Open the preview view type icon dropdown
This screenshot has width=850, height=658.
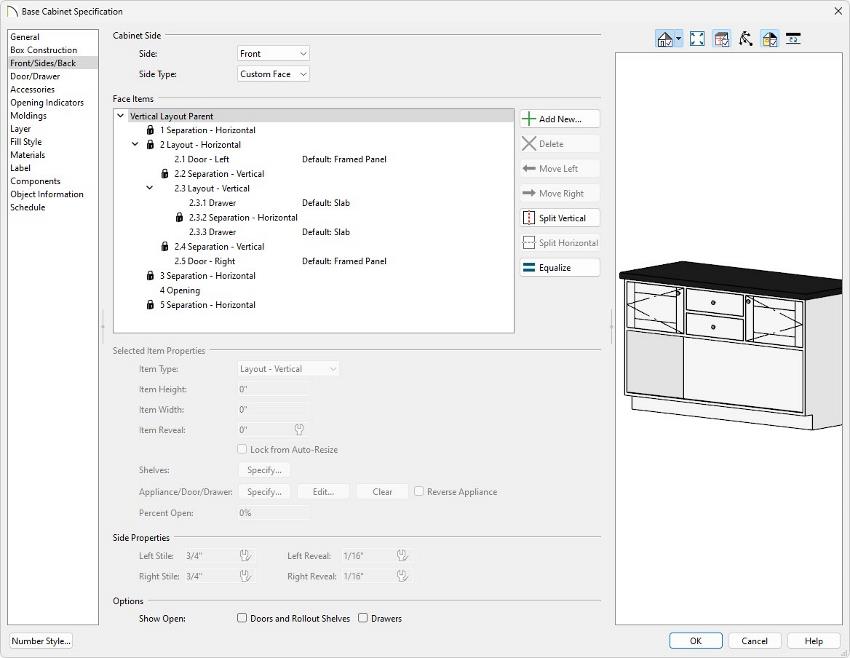click(x=678, y=39)
